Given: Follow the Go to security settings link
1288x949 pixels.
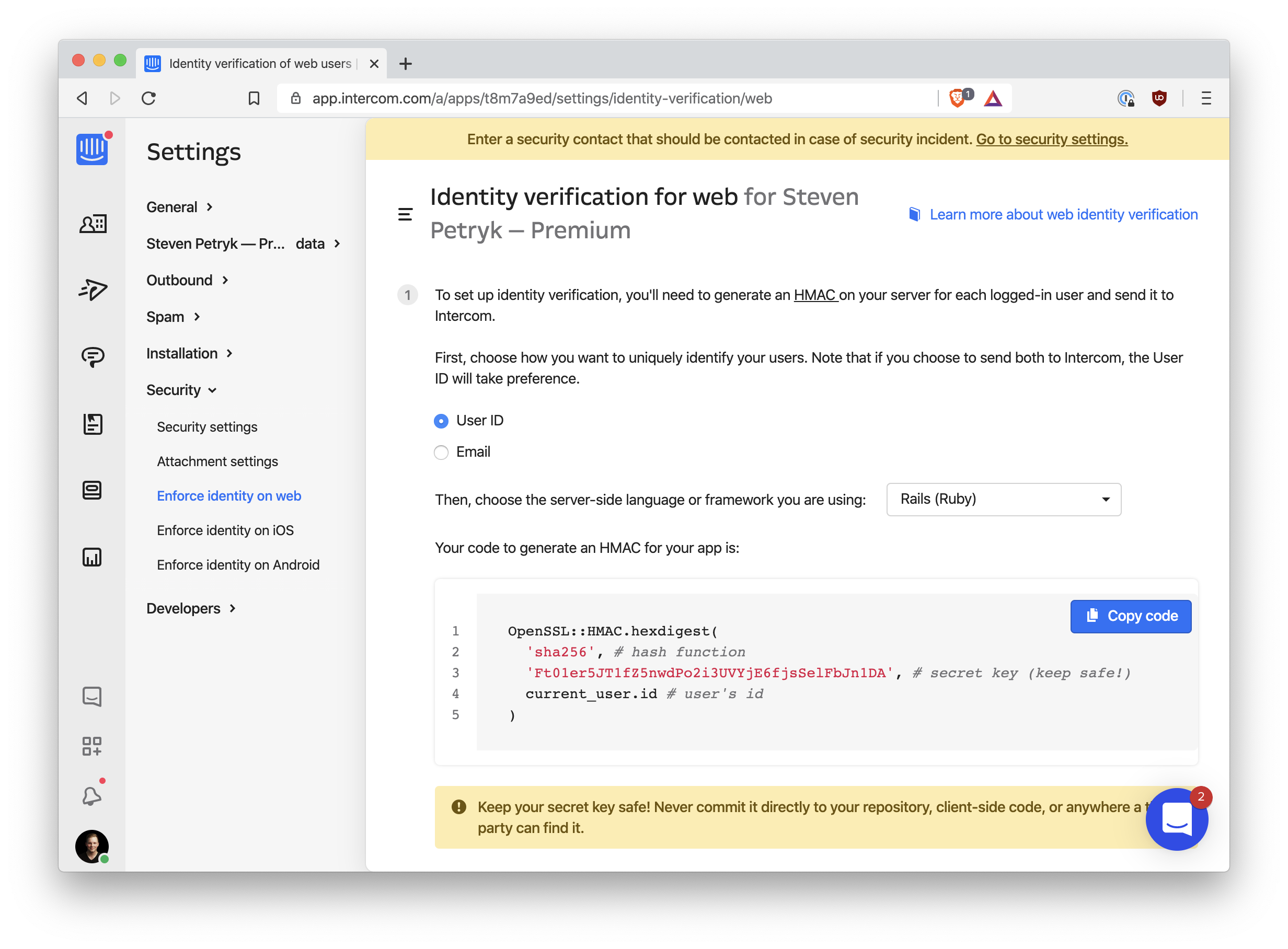Looking at the screenshot, I should 1051,139.
